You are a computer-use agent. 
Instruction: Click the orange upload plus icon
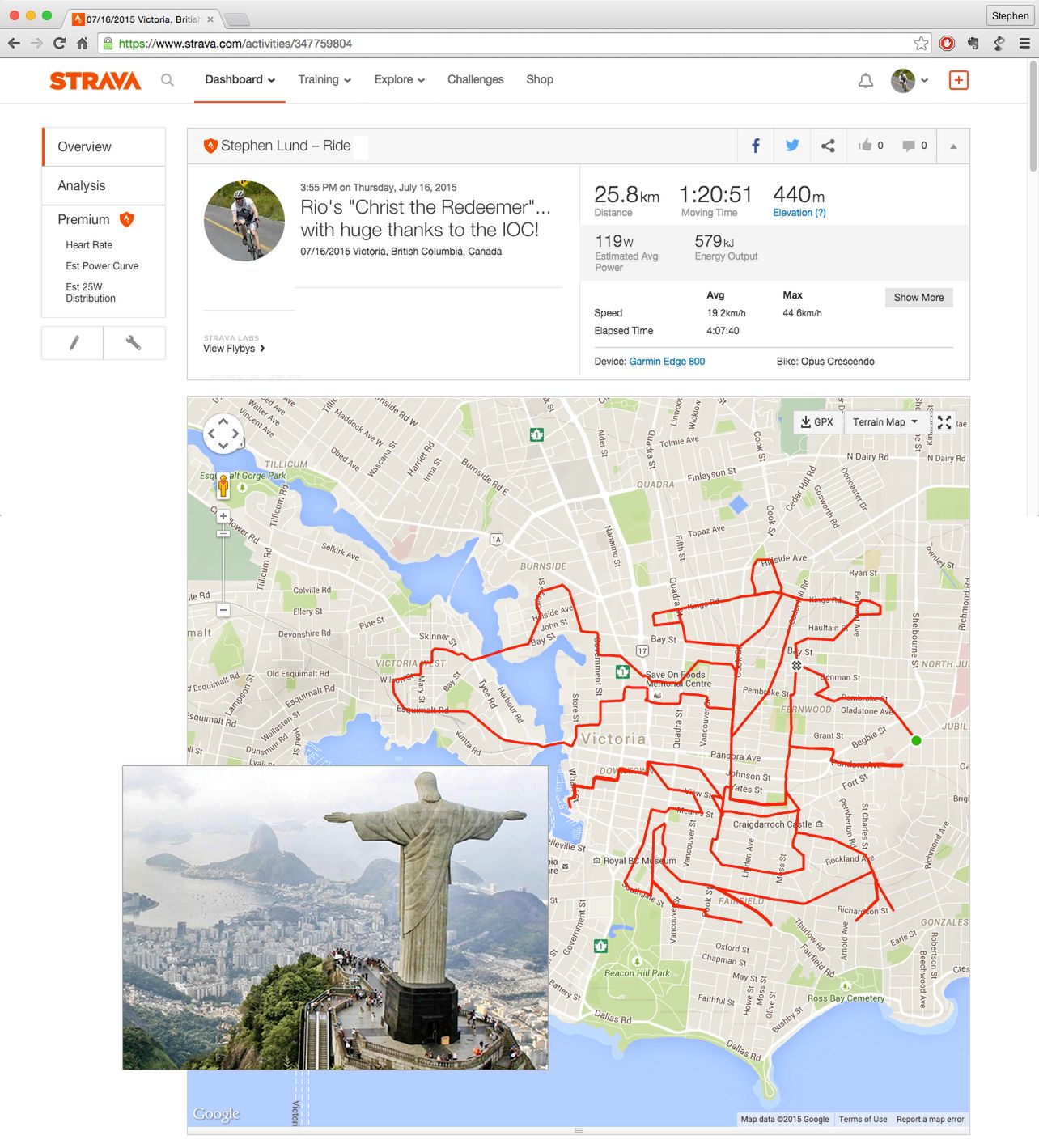[x=959, y=80]
